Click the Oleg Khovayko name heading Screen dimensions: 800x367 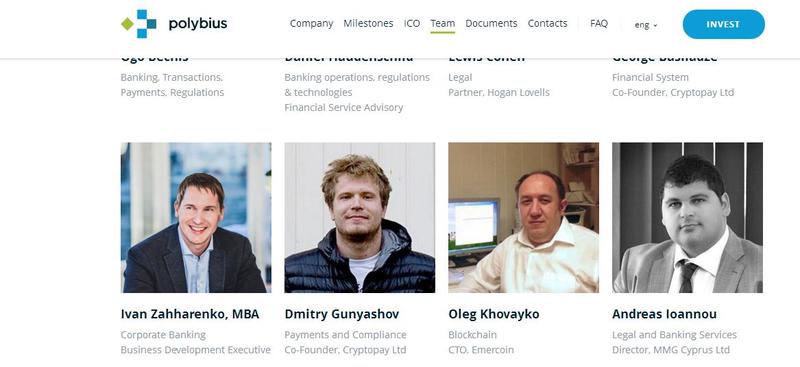click(494, 314)
